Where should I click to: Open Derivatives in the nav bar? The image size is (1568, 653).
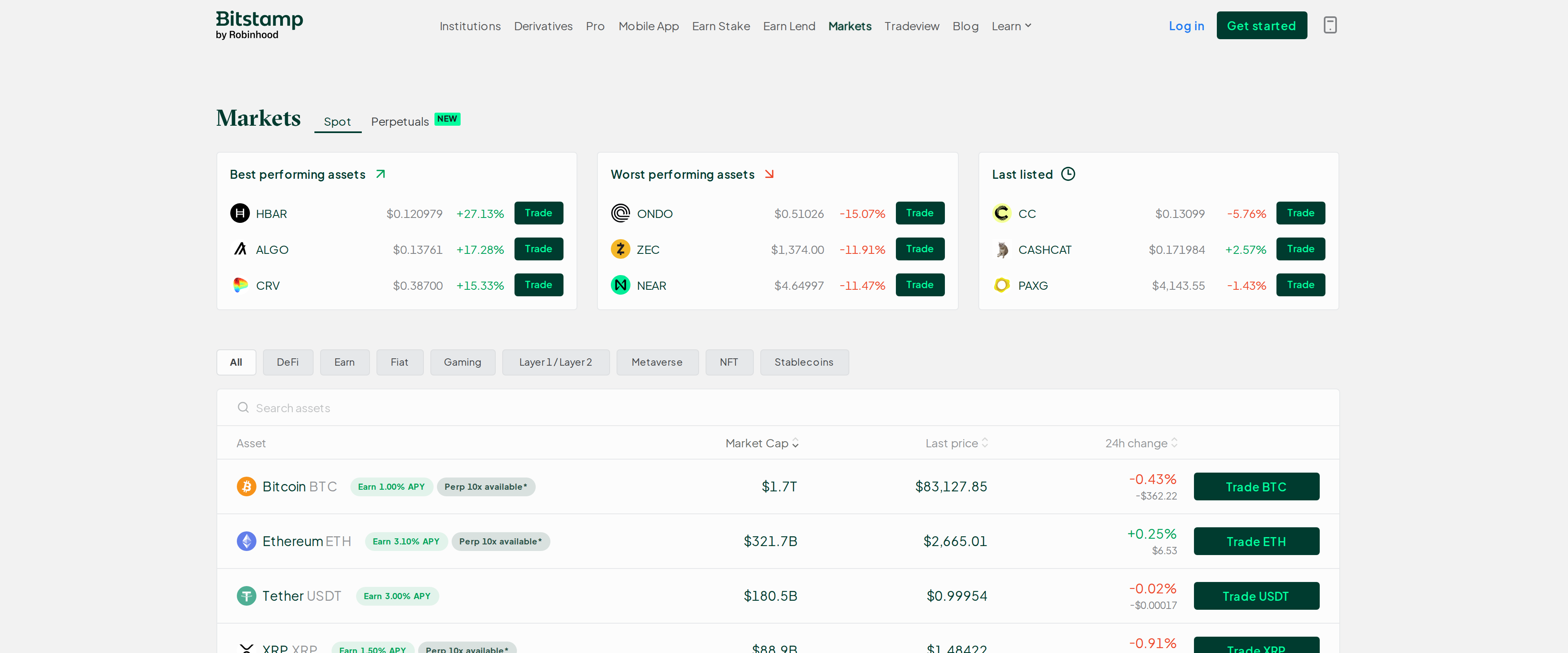coord(543,26)
